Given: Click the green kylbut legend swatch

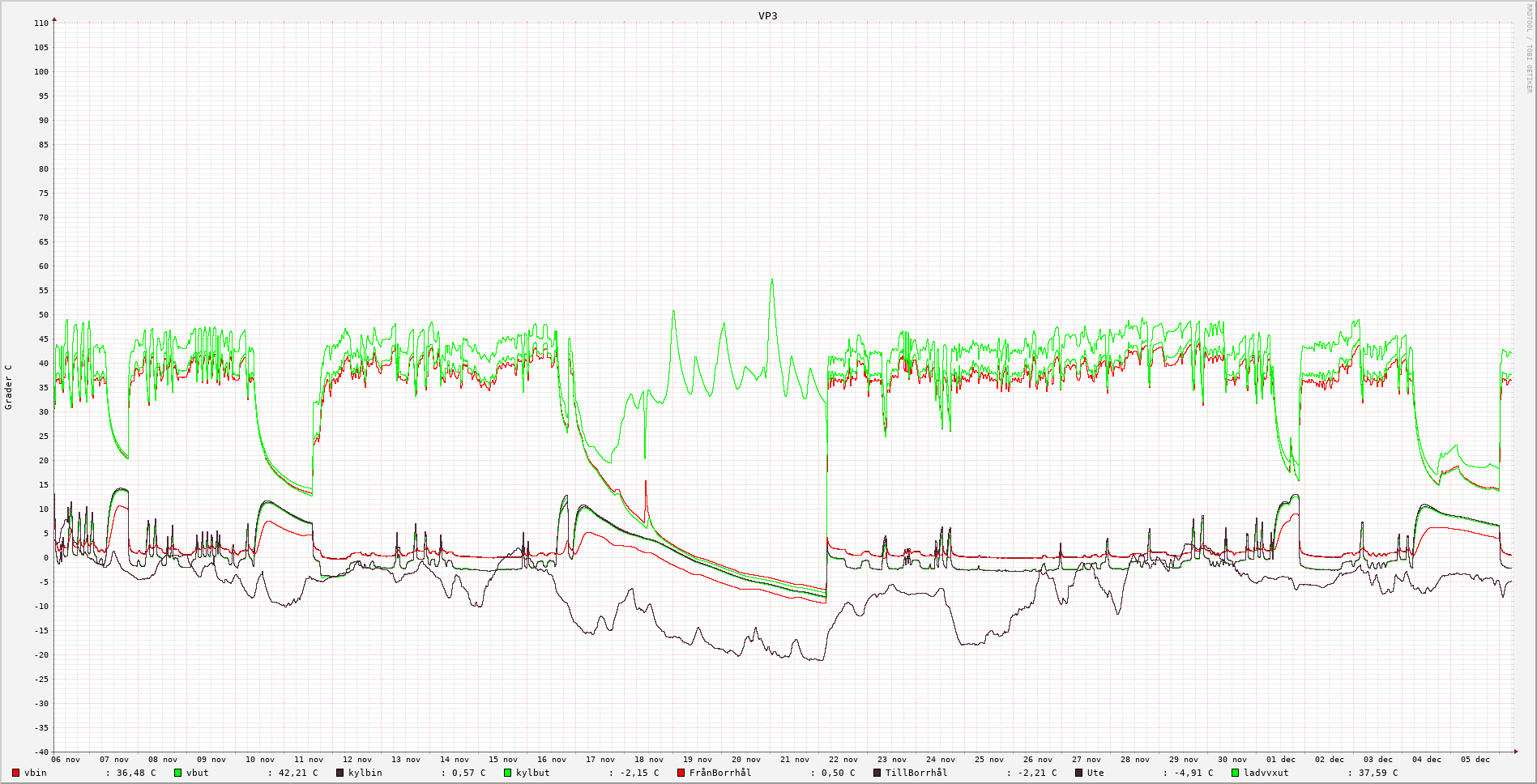Looking at the screenshot, I should (508, 773).
